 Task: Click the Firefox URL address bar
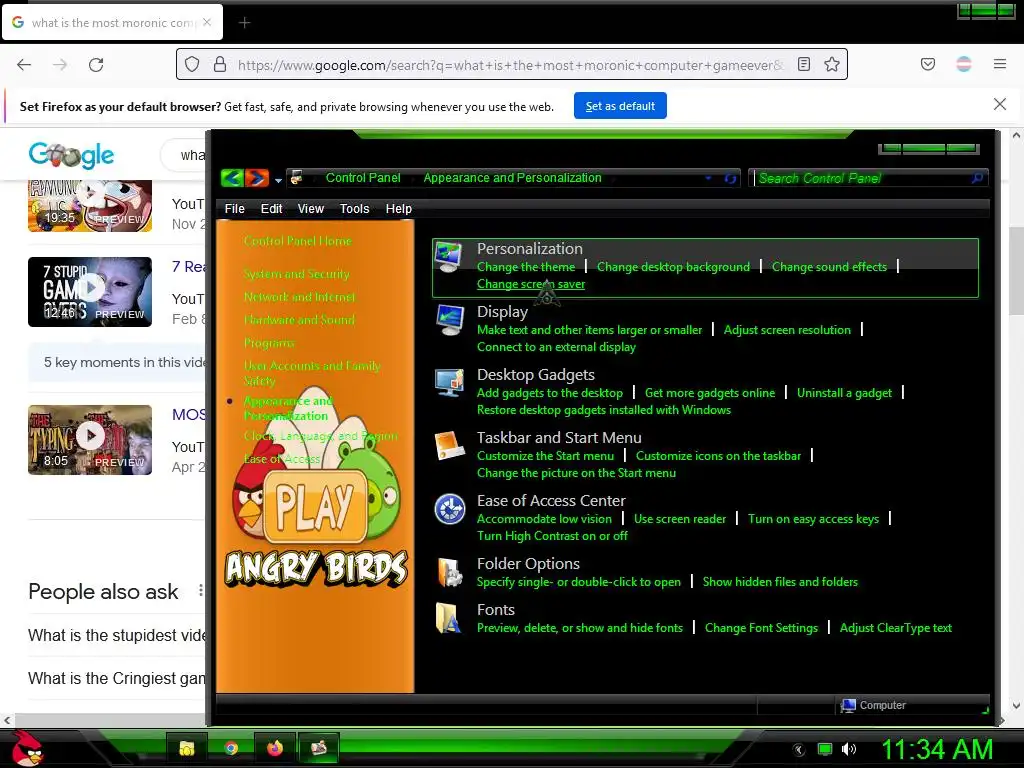pyautogui.click(x=511, y=65)
